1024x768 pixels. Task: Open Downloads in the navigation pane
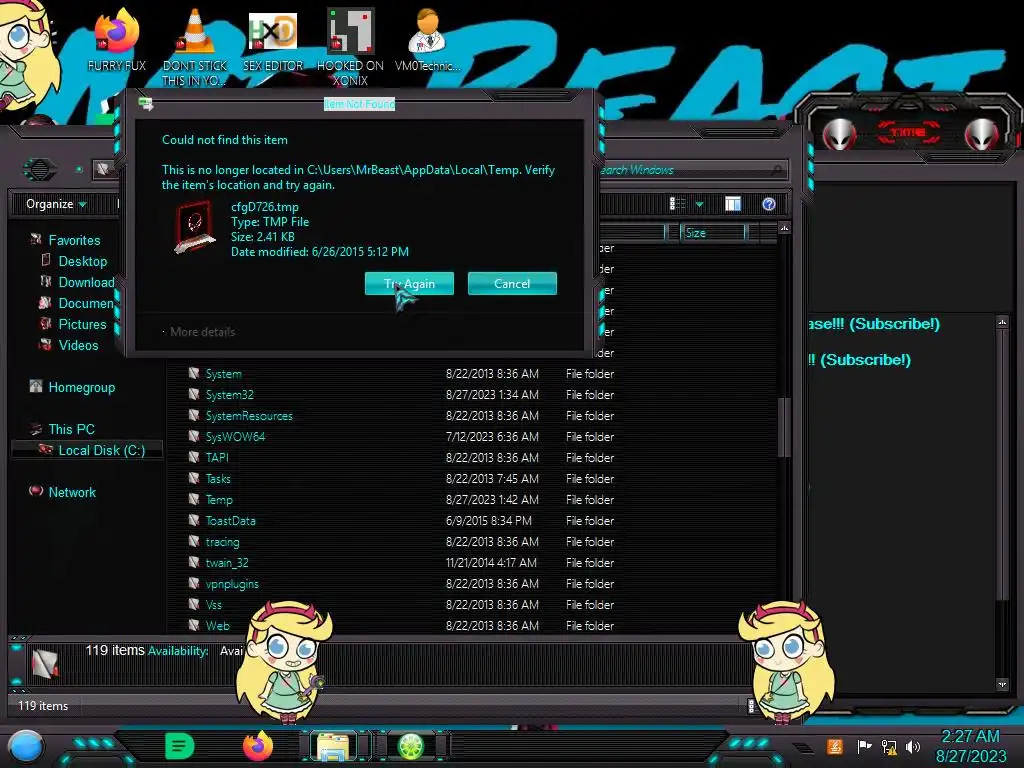coord(86,282)
